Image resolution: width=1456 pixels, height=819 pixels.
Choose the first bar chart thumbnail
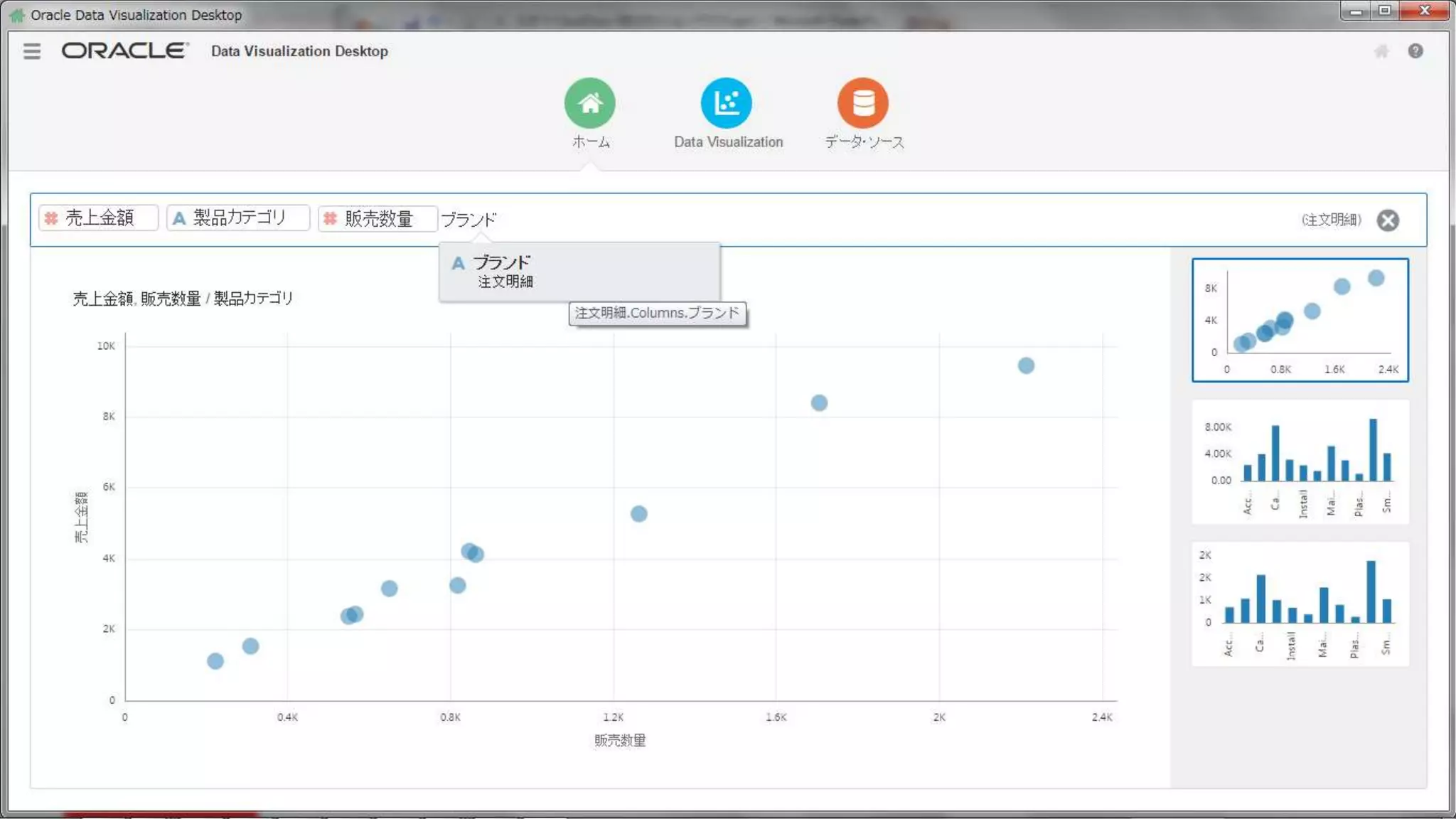coord(1300,462)
